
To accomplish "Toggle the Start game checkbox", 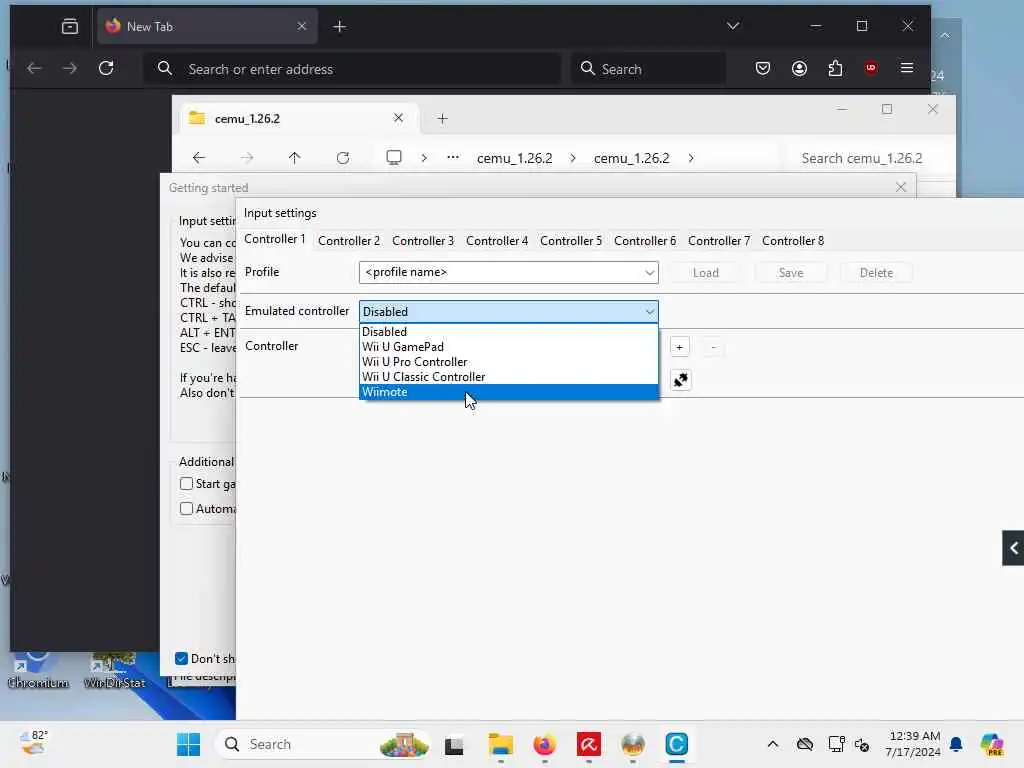I will tap(186, 484).
